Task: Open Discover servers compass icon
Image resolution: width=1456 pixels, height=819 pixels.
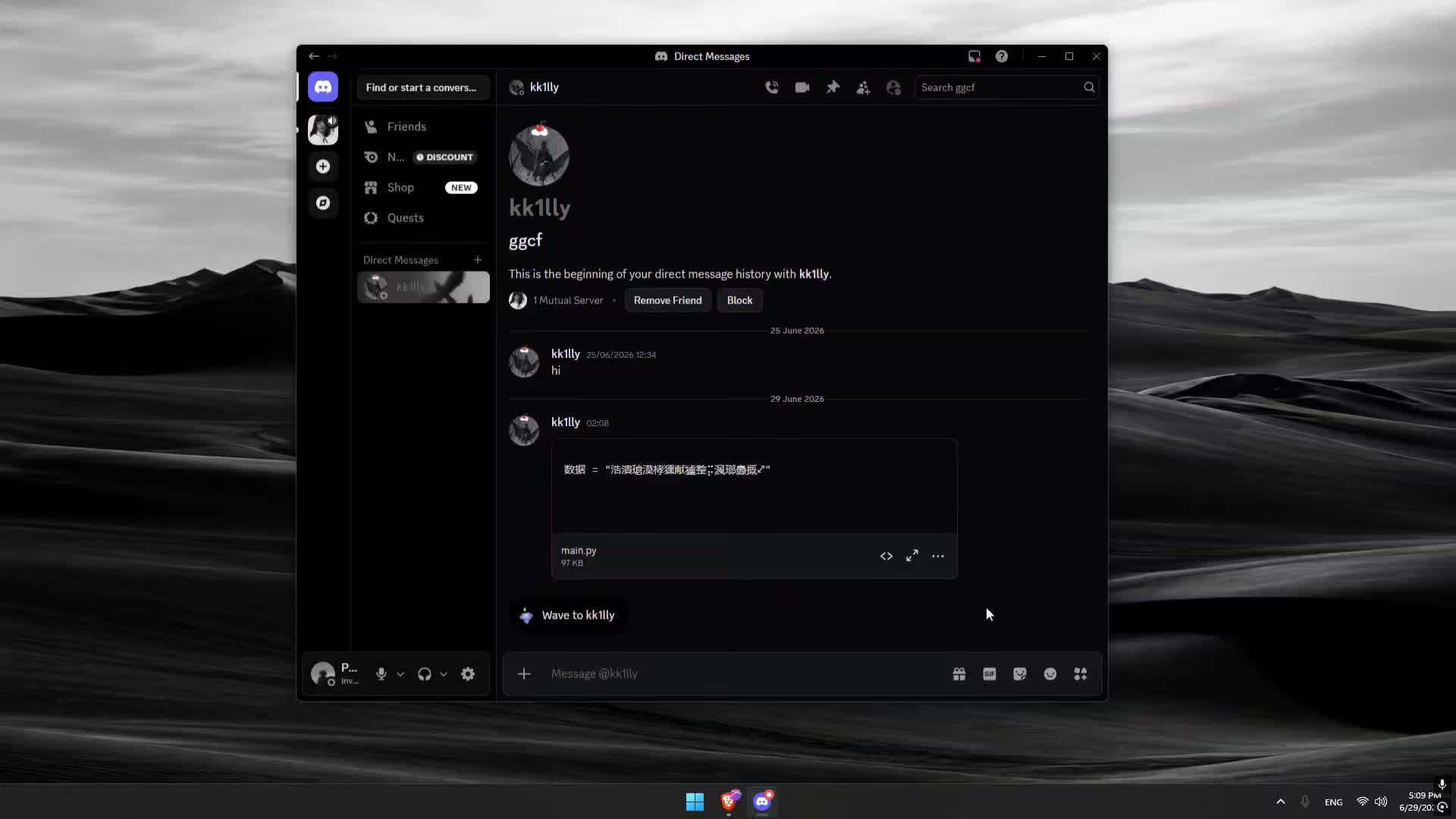Action: [x=323, y=202]
